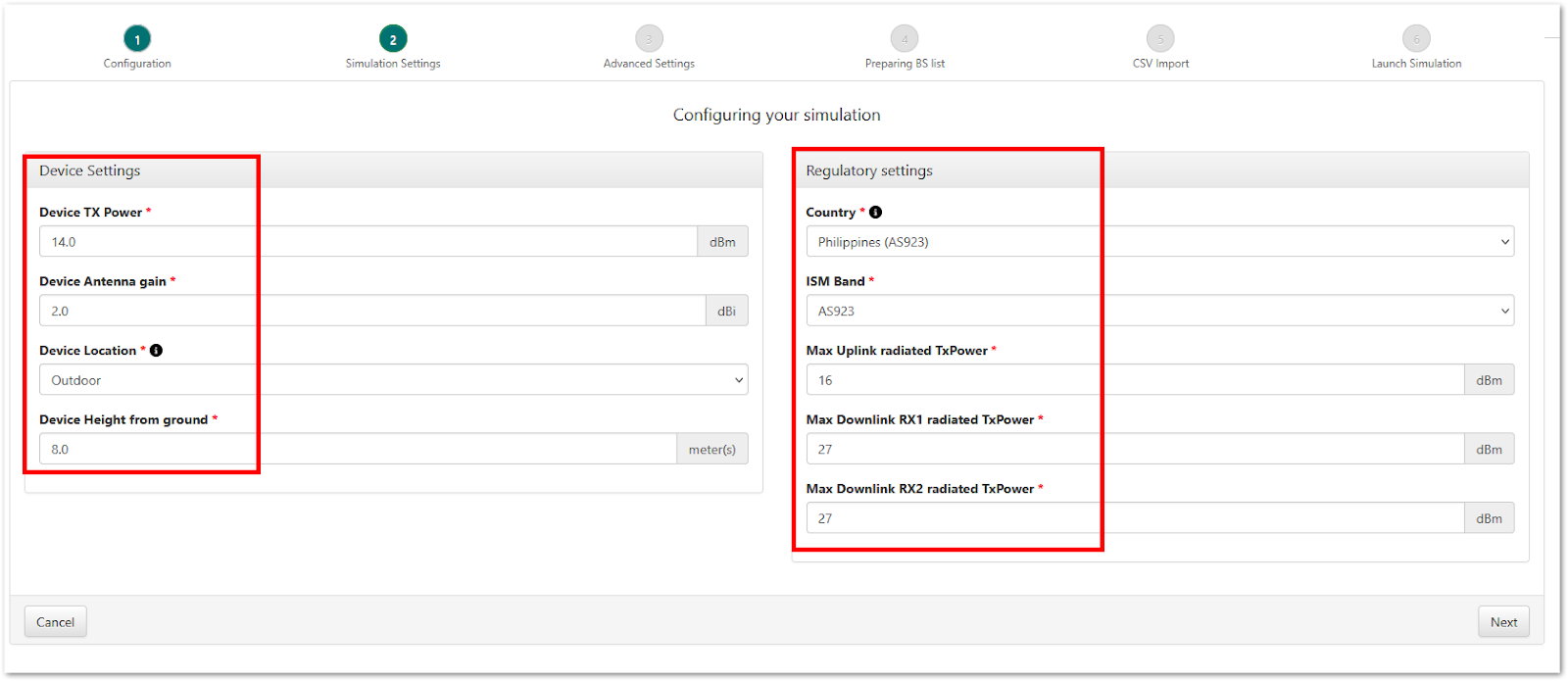
Task: Open the Launch Simulation step label
Action: tap(1416, 64)
